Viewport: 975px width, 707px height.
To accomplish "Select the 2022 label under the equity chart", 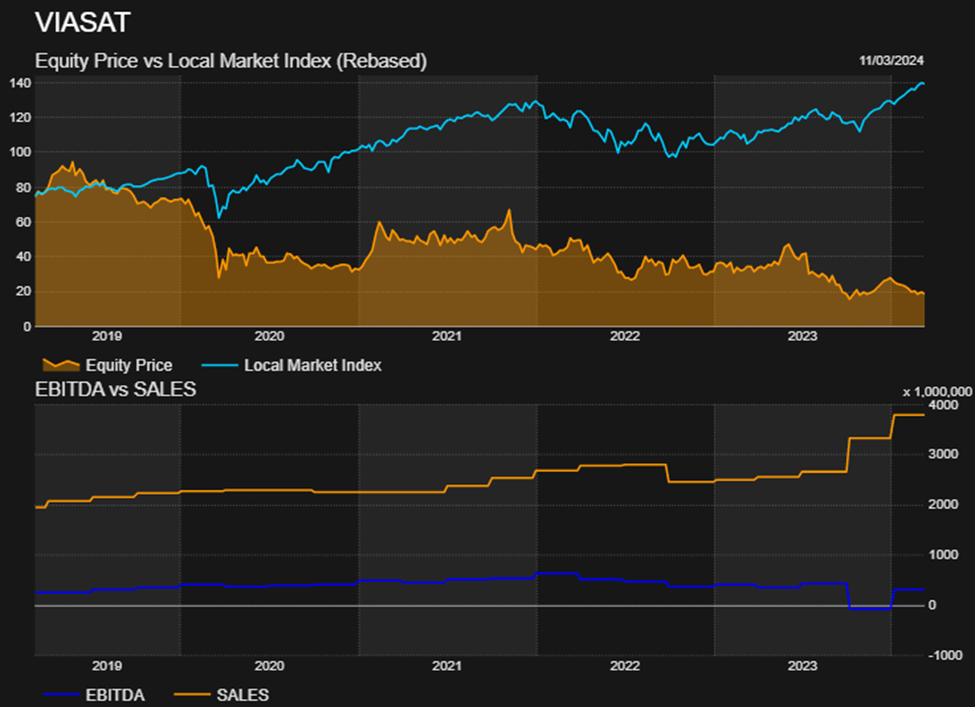I will click(x=625, y=336).
